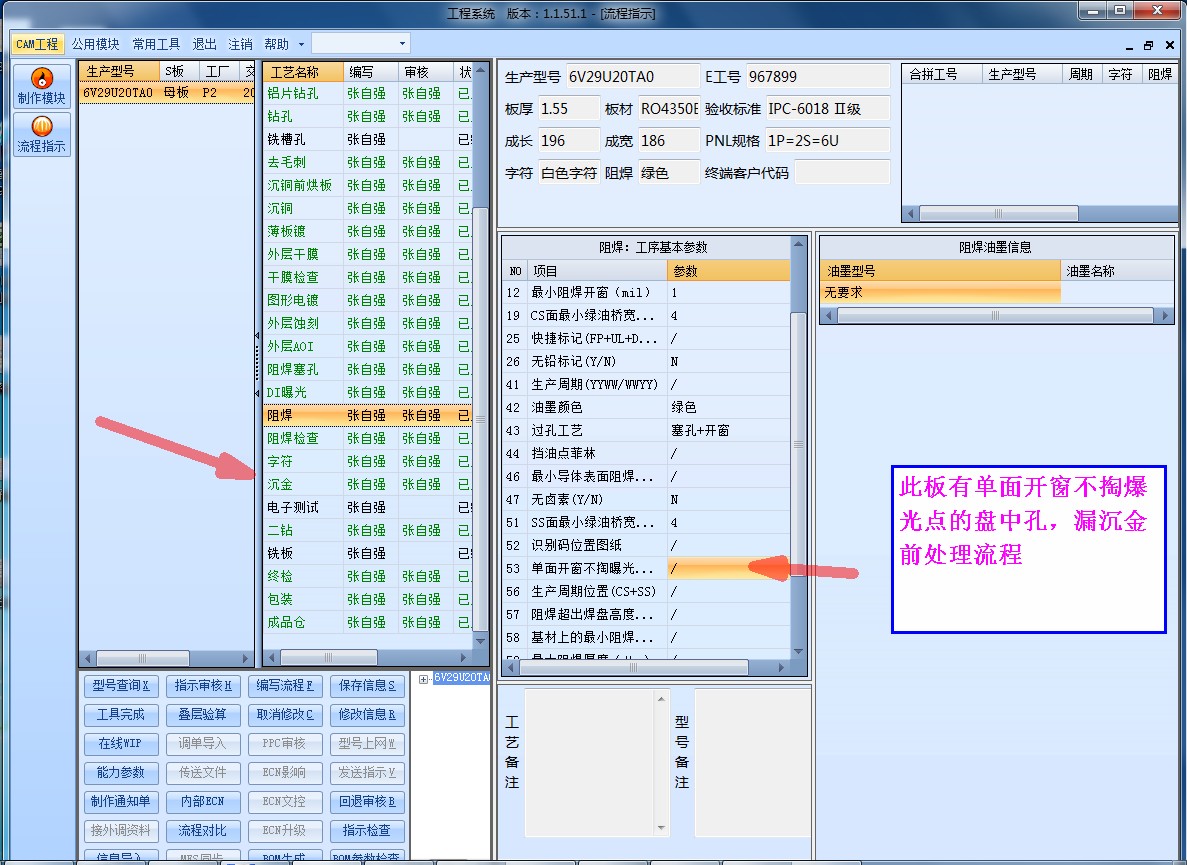Click the 保存信息S button
The height and width of the screenshot is (865, 1187).
pos(367,686)
